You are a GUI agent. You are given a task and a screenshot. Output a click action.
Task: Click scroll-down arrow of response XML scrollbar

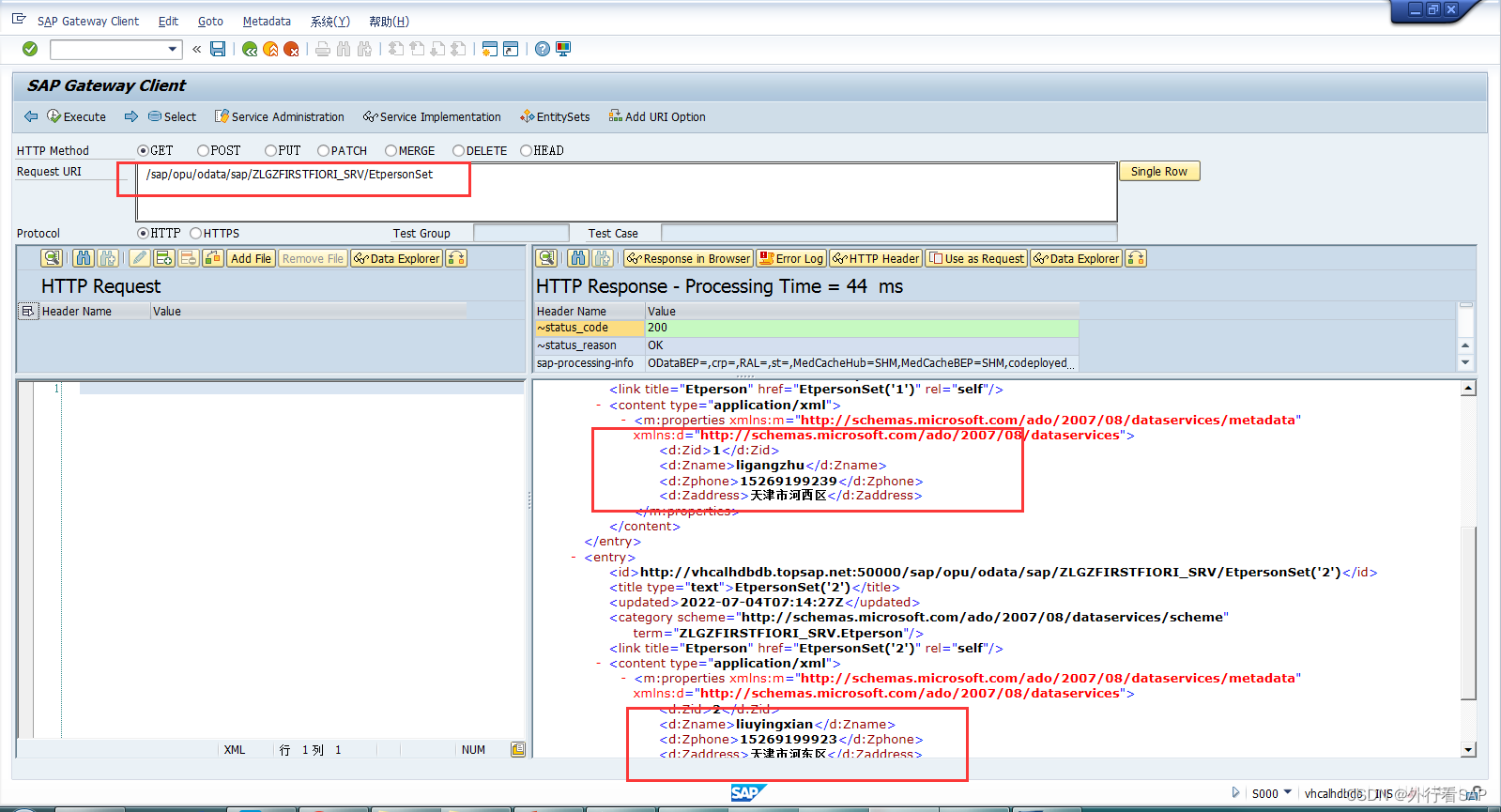click(x=1468, y=749)
